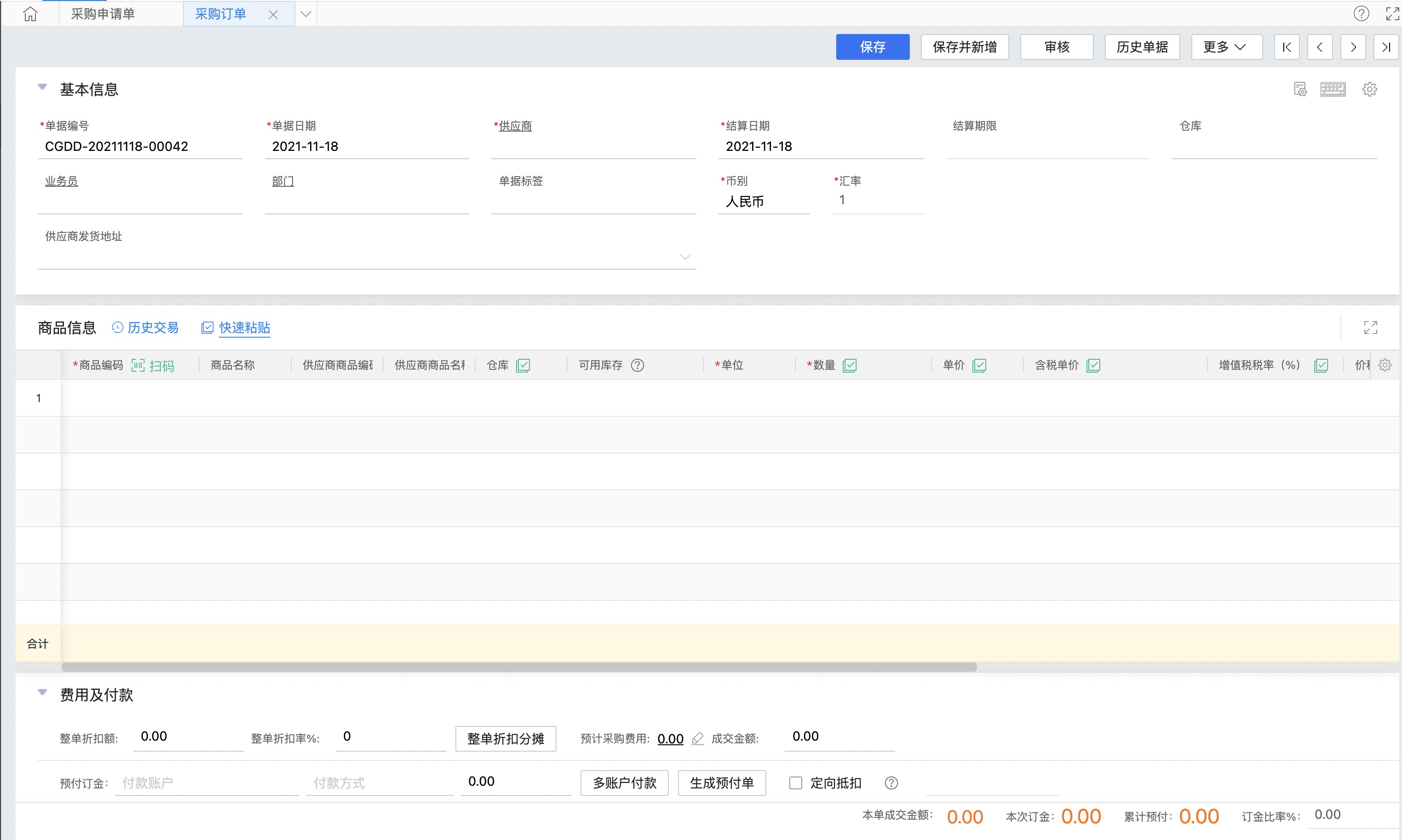
Task: Expand product table to fullscreen
Action: coord(1370,327)
